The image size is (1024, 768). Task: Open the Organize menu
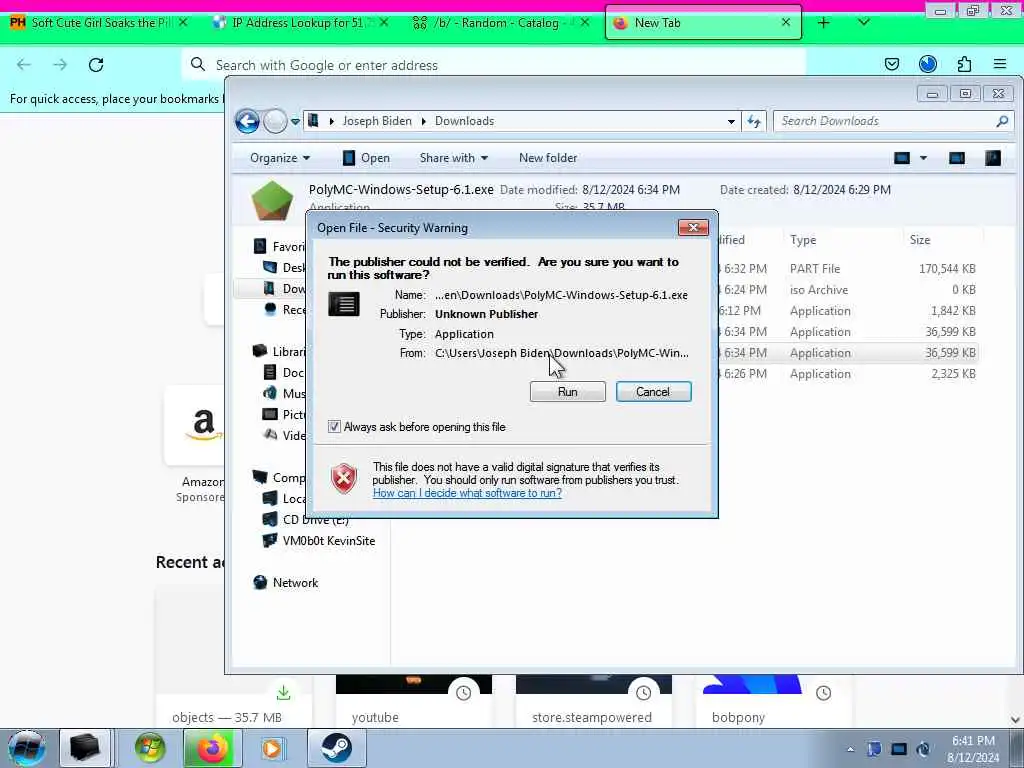point(280,158)
